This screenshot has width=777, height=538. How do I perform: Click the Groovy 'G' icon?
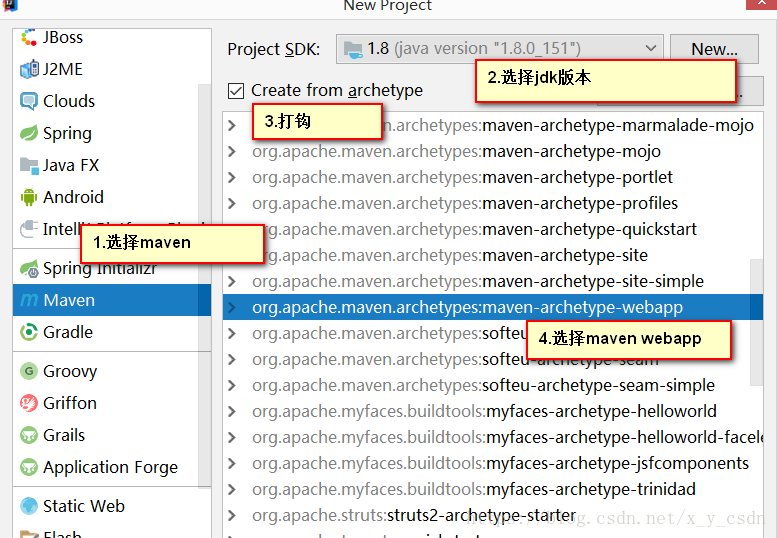tap(29, 371)
